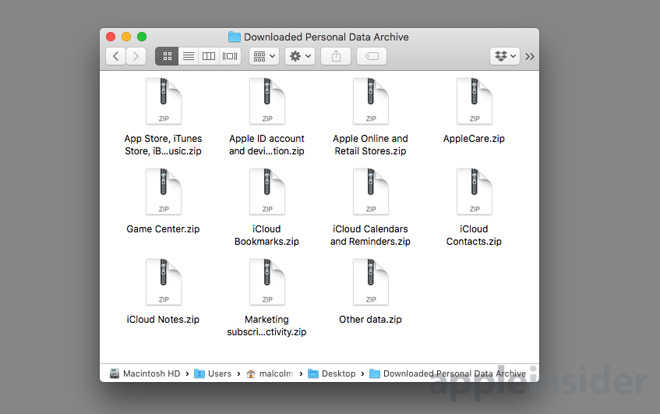660x414 pixels.
Task: Close the Finder window with red button
Action: click(111, 37)
